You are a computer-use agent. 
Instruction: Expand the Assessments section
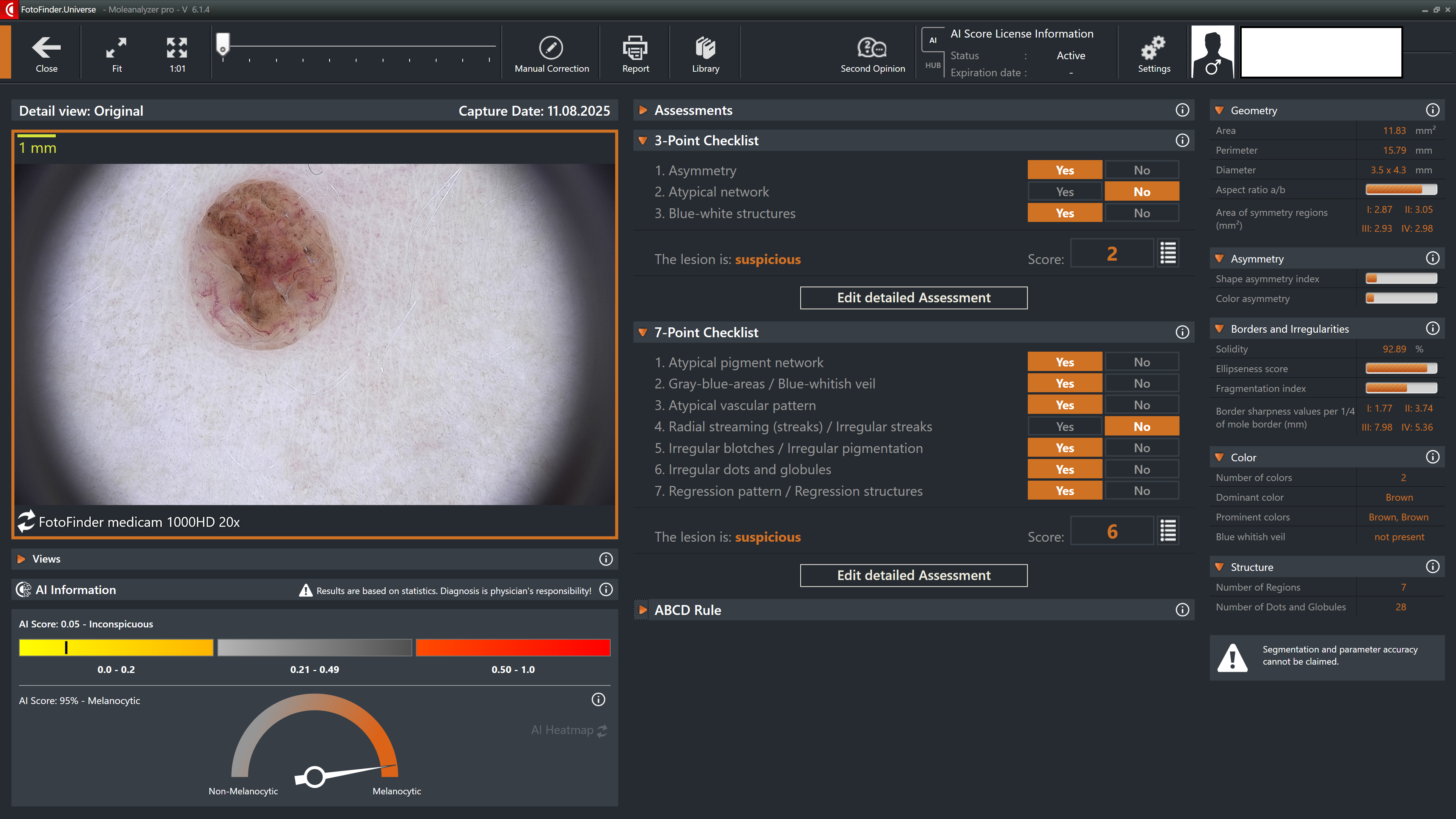[x=642, y=110]
